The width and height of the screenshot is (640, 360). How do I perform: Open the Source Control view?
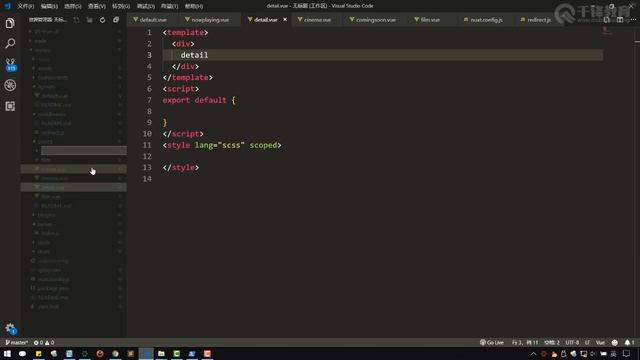tap(10, 64)
